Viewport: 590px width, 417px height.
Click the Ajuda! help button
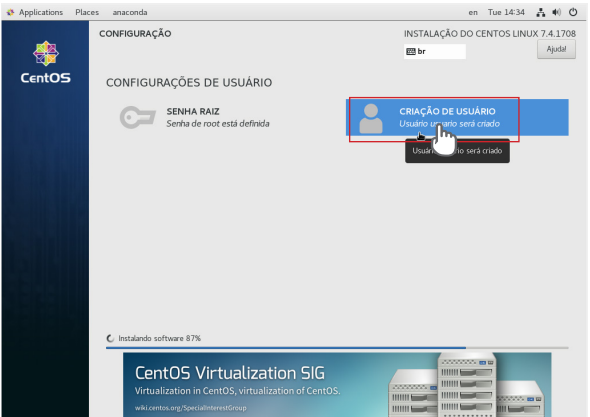[556, 49]
